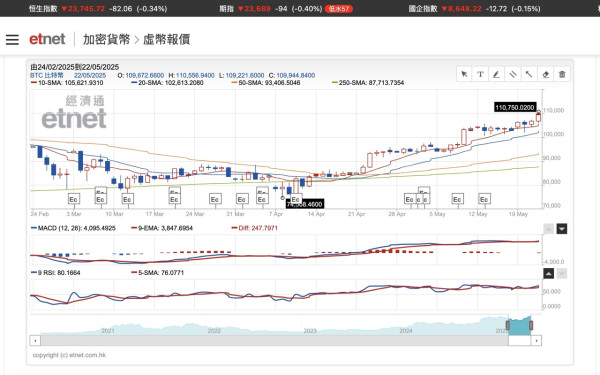The width and height of the screenshot is (600, 375).
Task: Open the 加密貨幣 breadcrumb link
Action: (106, 39)
